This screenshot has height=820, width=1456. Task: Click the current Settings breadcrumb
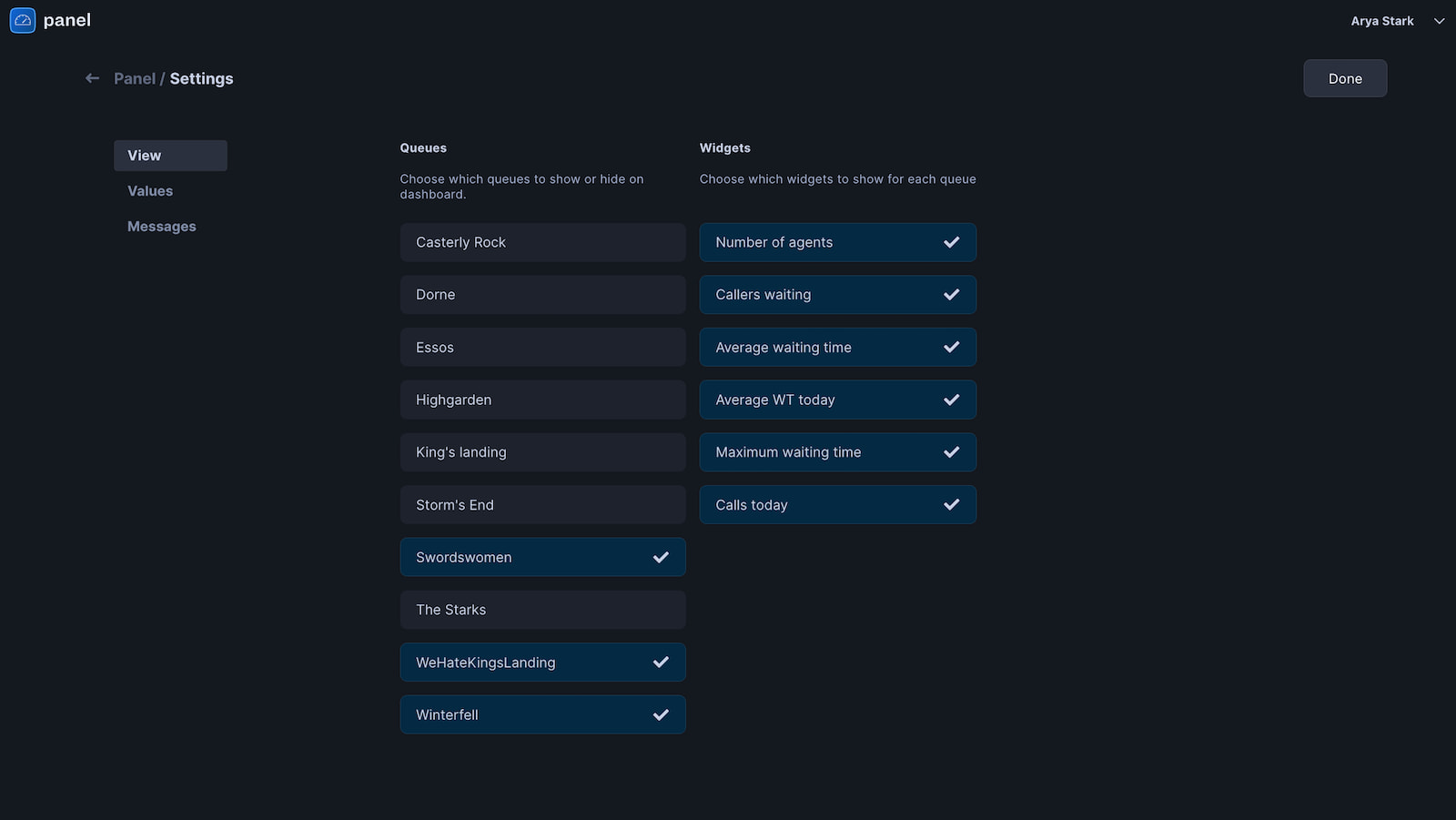point(201,78)
